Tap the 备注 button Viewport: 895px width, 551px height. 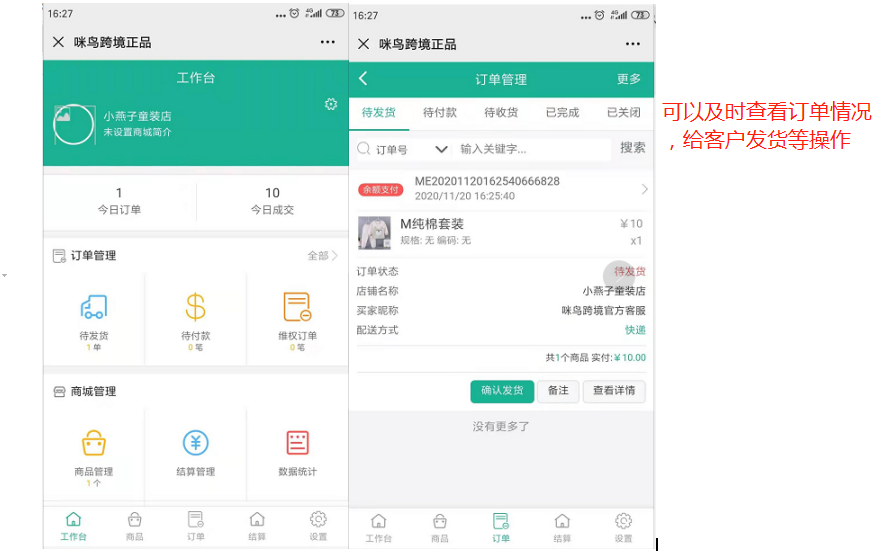point(558,391)
